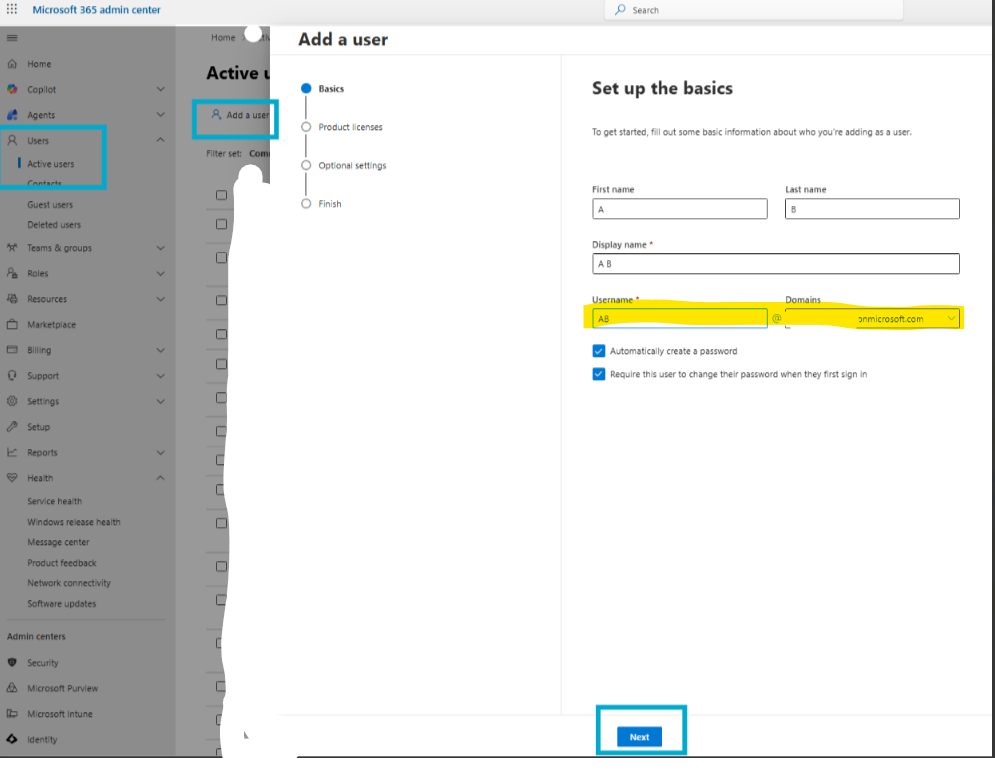This screenshot has height=782, width=995.
Task: Collapse the Users menu chevron
Action: (161, 140)
